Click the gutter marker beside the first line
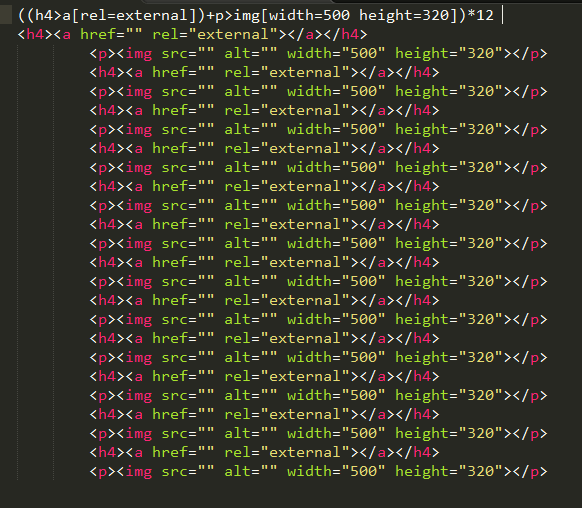582x508 pixels. (6, 15)
